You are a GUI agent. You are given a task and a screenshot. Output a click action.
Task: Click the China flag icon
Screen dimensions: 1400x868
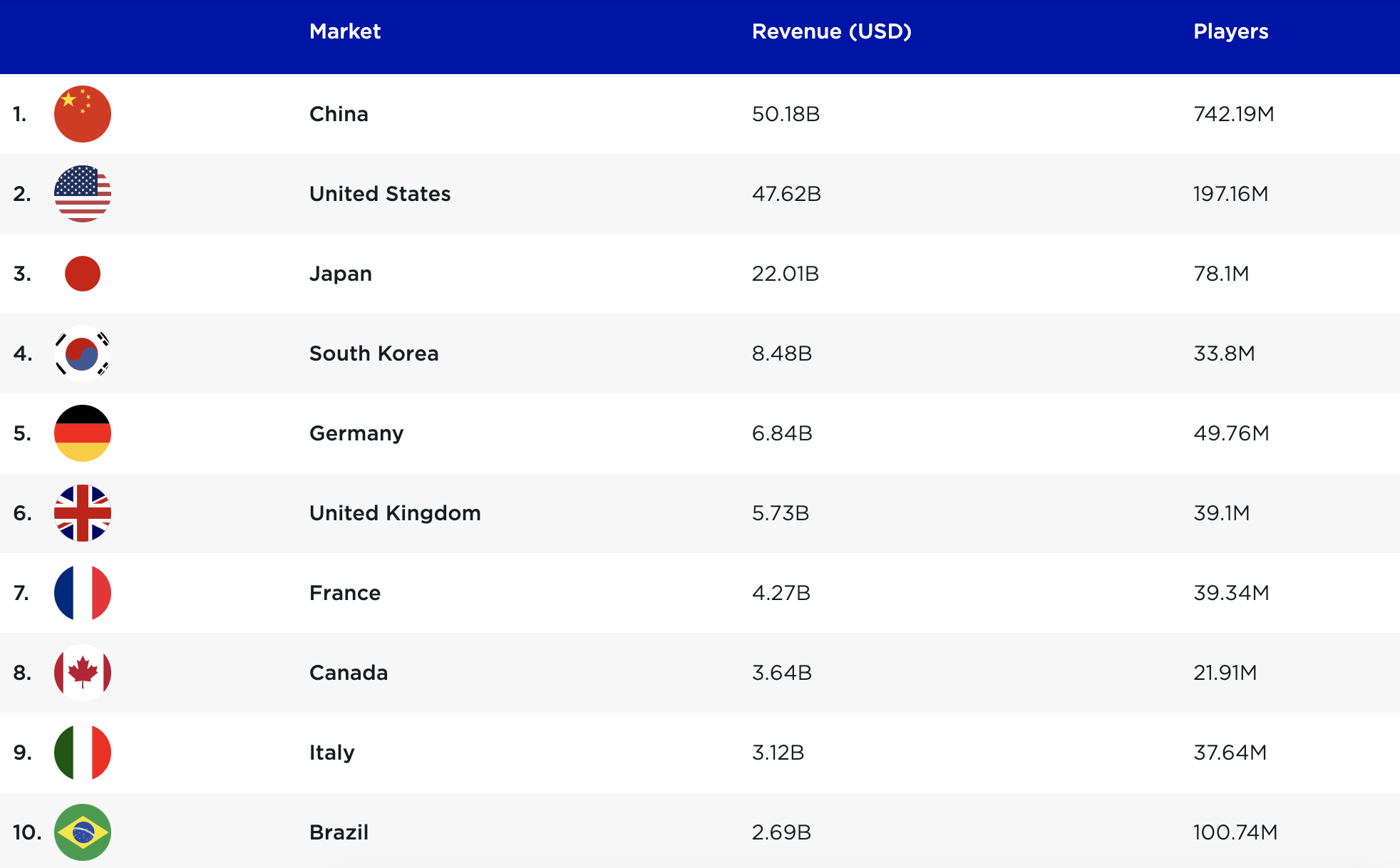click(x=84, y=114)
